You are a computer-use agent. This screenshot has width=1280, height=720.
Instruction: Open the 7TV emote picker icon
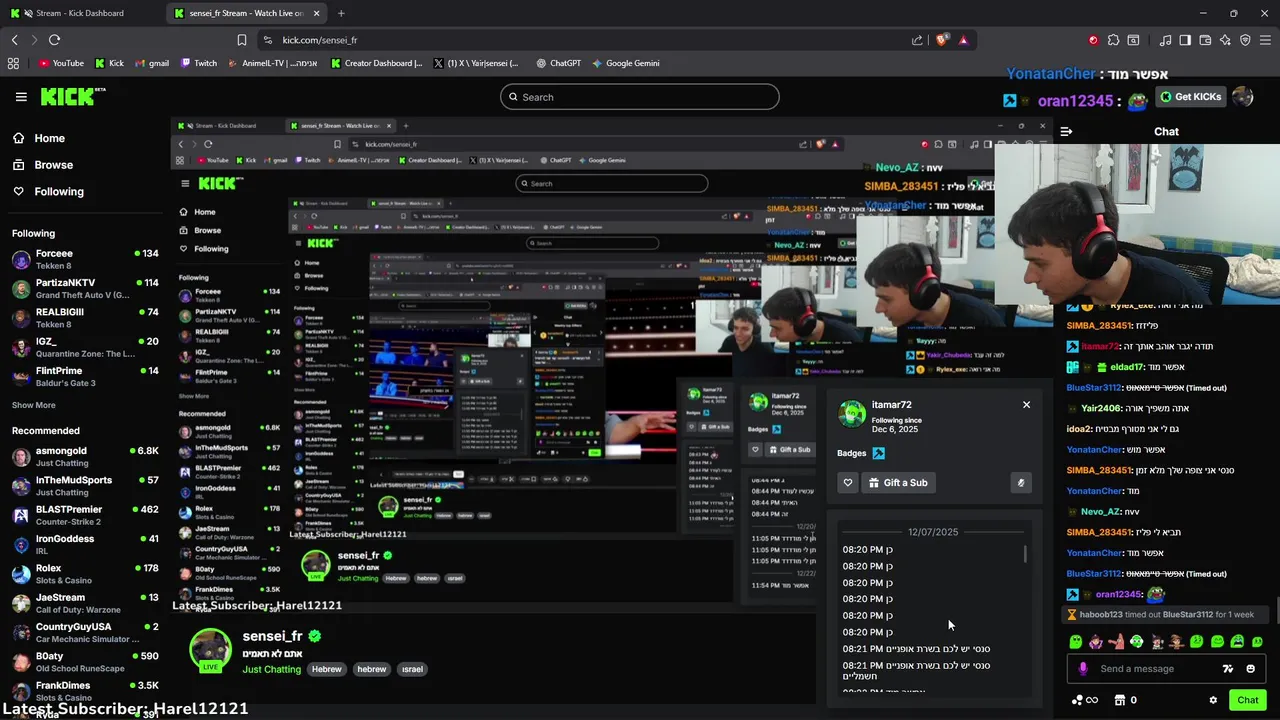pos(1228,669)
